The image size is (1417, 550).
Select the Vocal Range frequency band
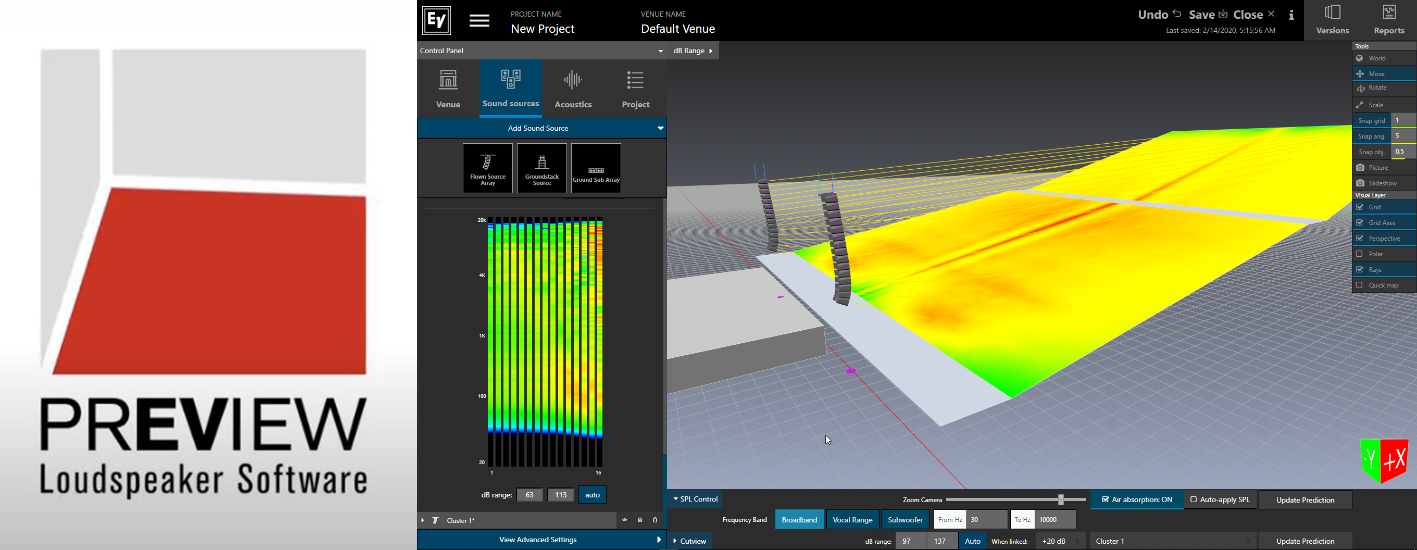click(852, 519)
